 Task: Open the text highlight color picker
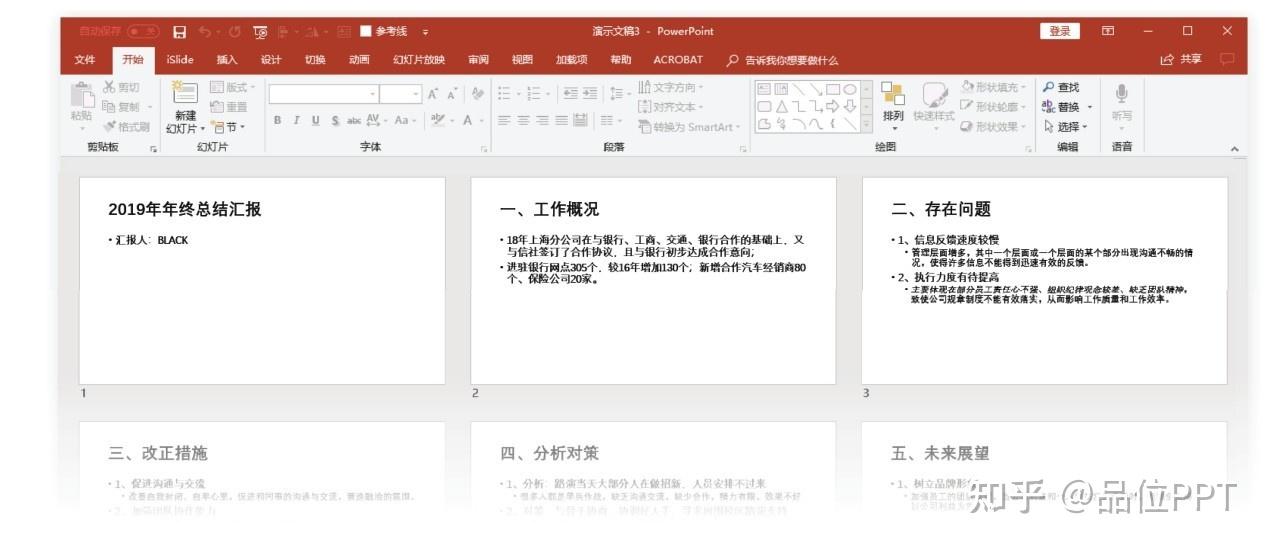point(440,120)
